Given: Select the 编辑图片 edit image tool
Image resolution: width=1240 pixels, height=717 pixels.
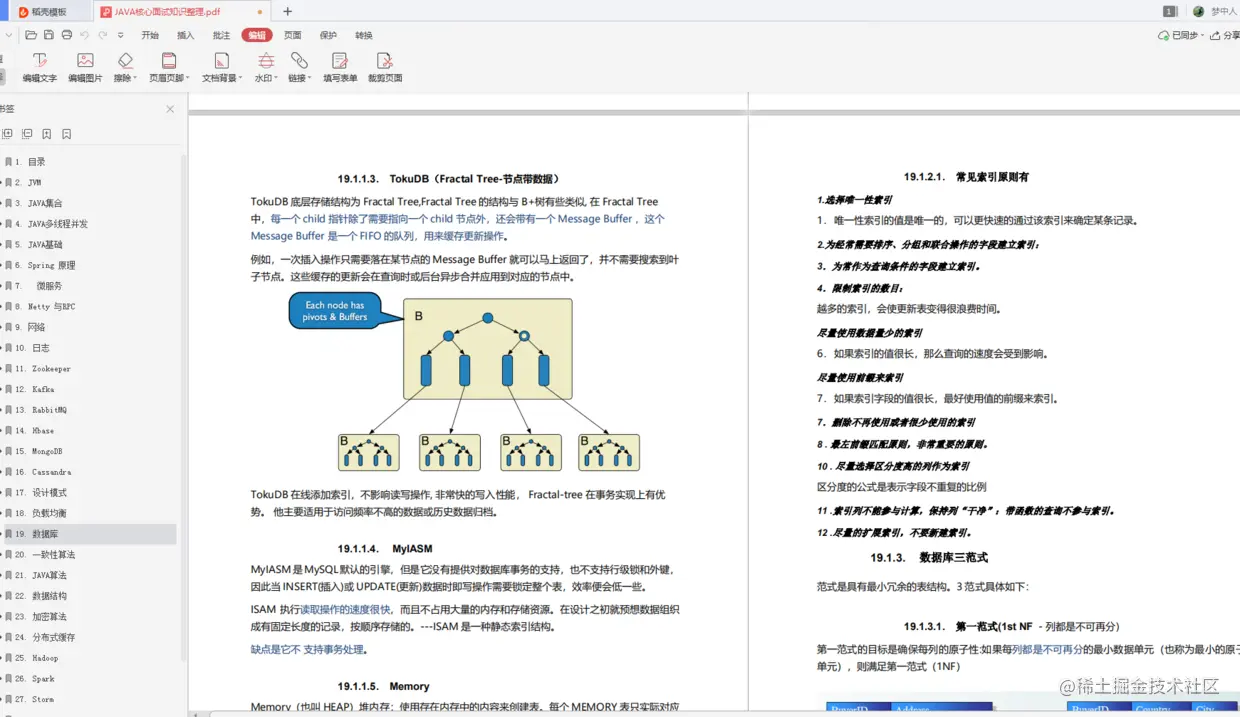Looking at the screenshot, I should pos(85,67).
